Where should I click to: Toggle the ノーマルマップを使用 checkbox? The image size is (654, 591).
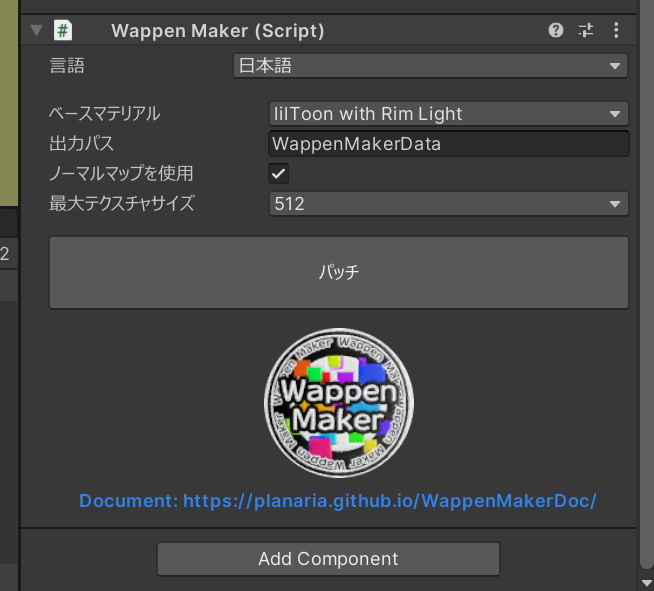[278, 174]
